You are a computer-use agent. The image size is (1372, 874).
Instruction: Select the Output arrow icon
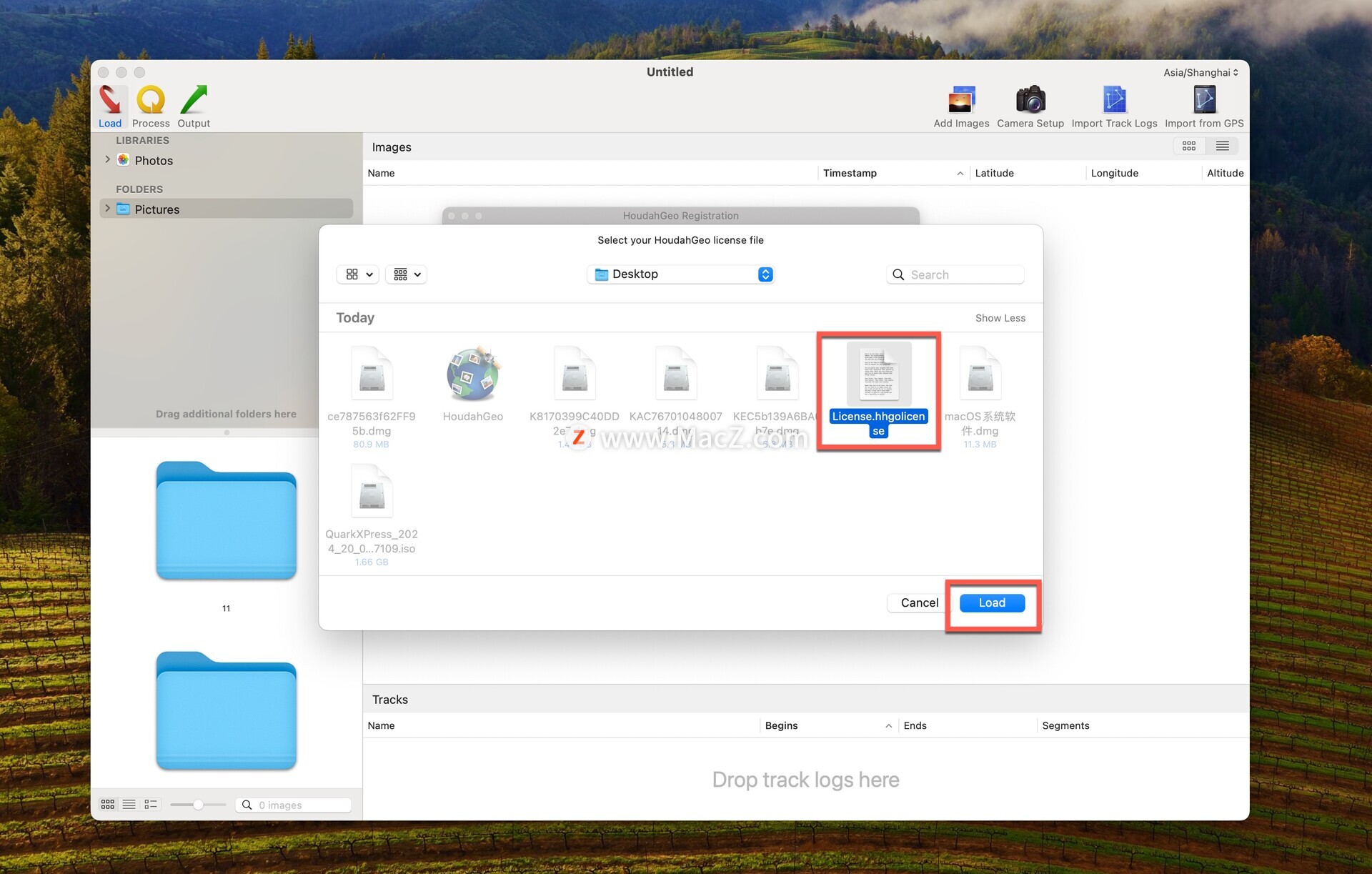194,106
